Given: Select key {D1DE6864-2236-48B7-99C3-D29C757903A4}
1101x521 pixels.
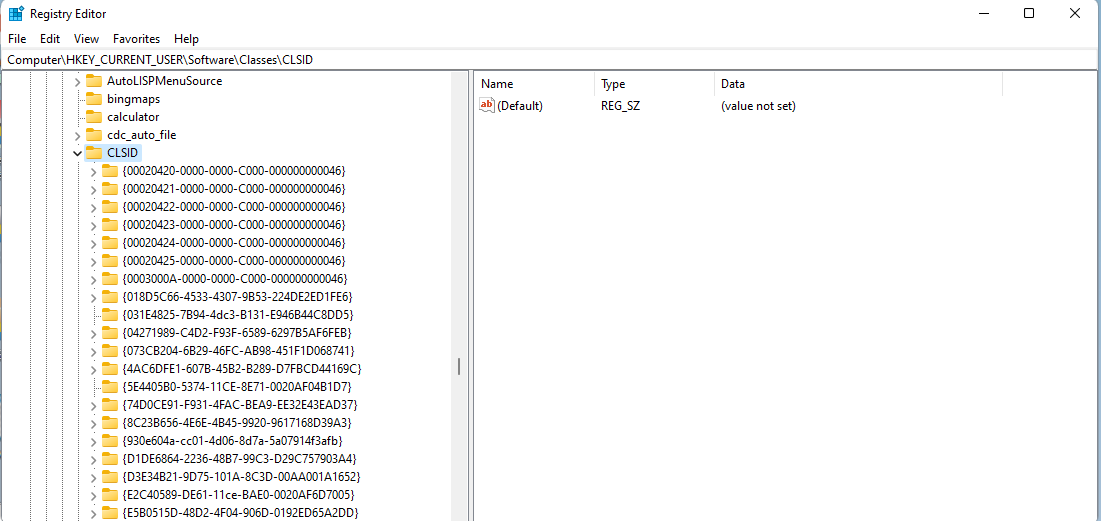Looking at the screenshot, I should (x=239, y=459).
